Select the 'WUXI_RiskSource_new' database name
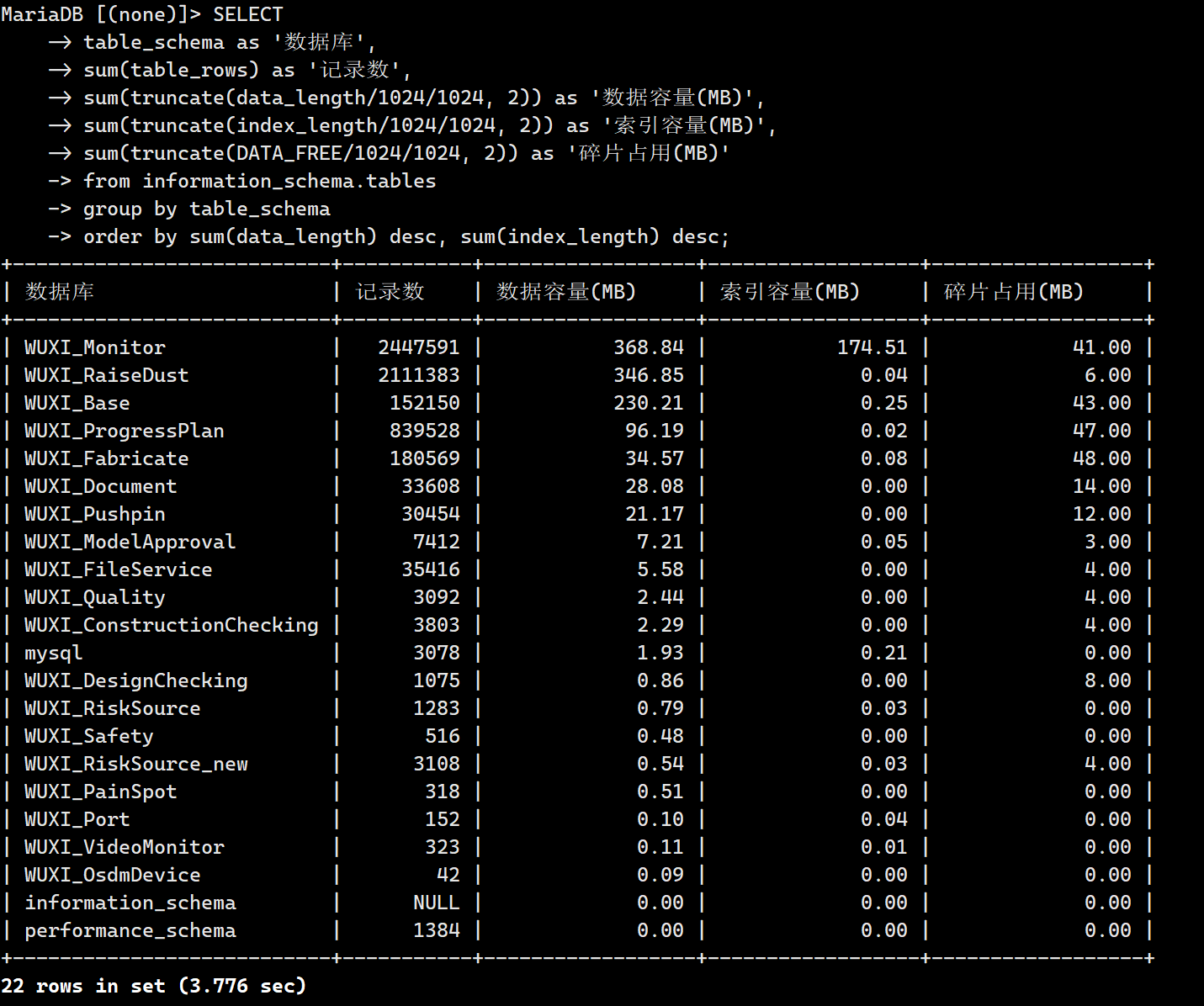The width and height of the screenshot is (1204, 1006). (136, 764)
